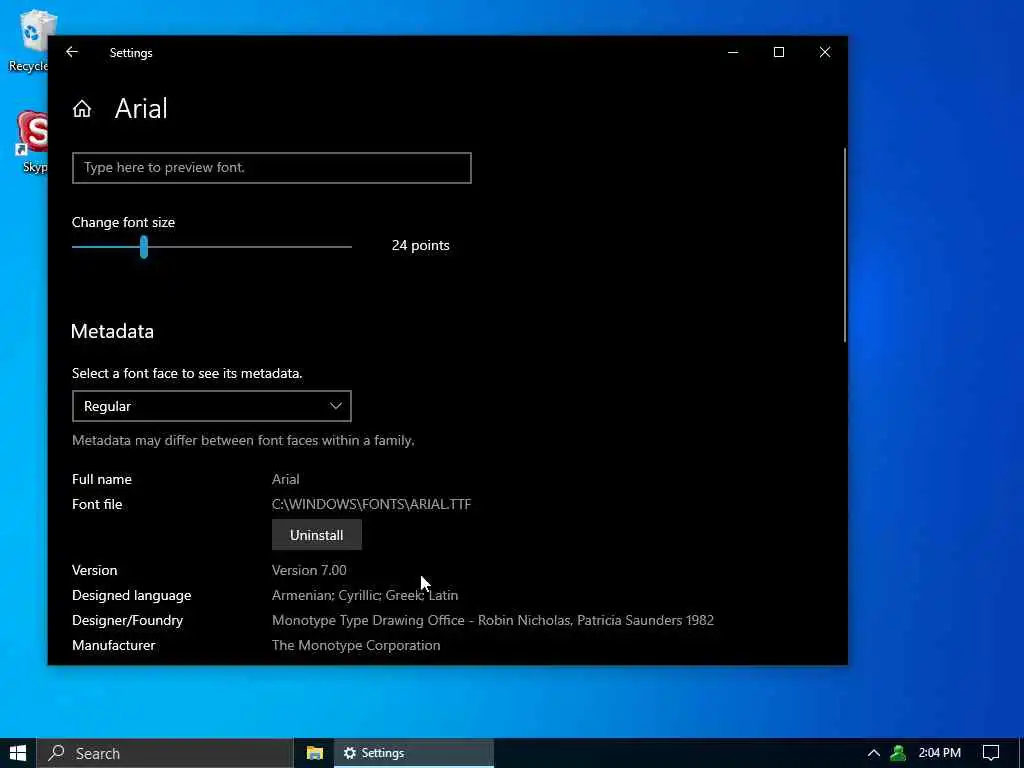Maximize the Settings window
1024x768 pixels.
coord(779,52)
